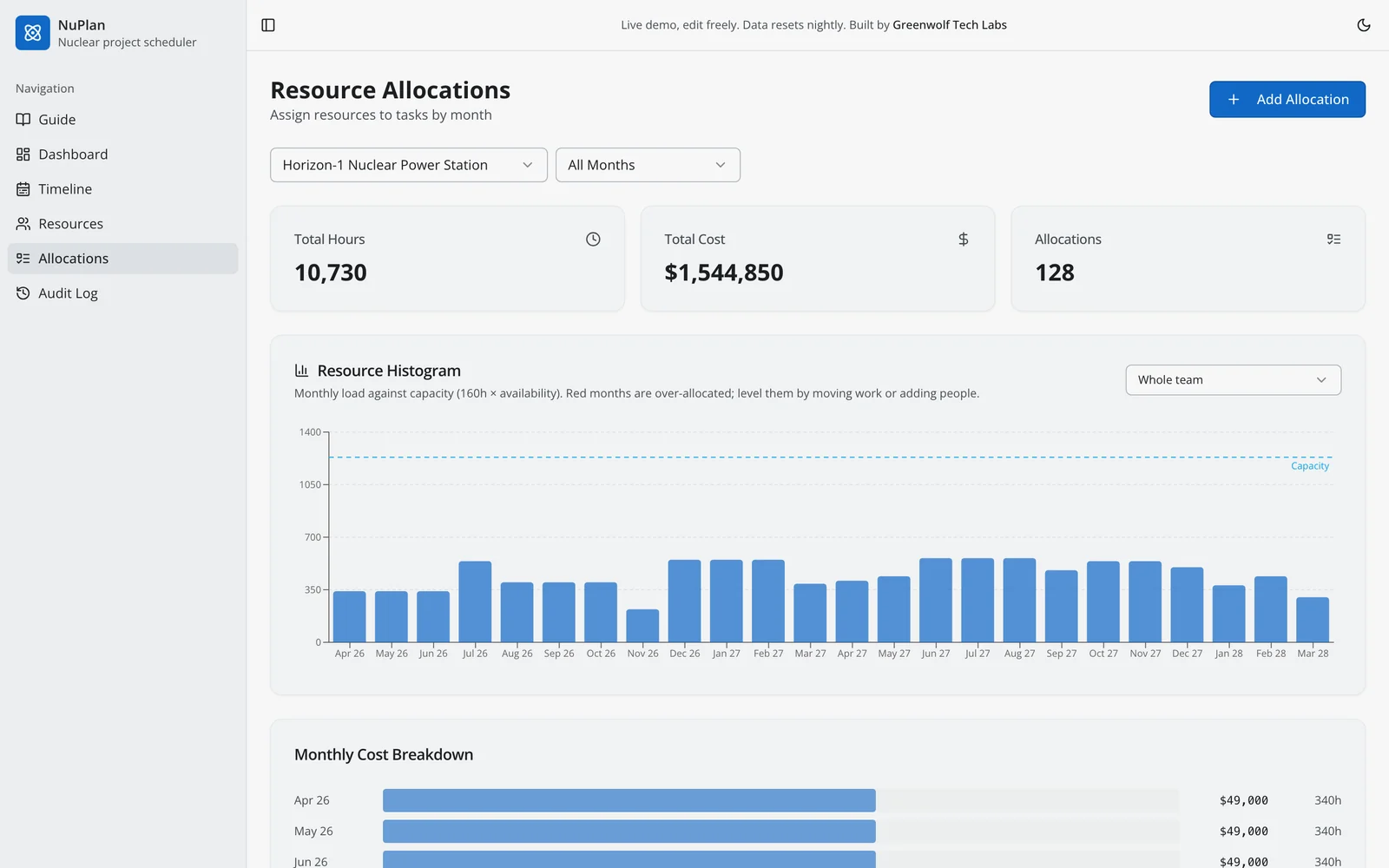Open the Horizon-1 Nuclear Power Station project dropdown
Screen dimensions: 1389x868
click(x=409, y=165)
